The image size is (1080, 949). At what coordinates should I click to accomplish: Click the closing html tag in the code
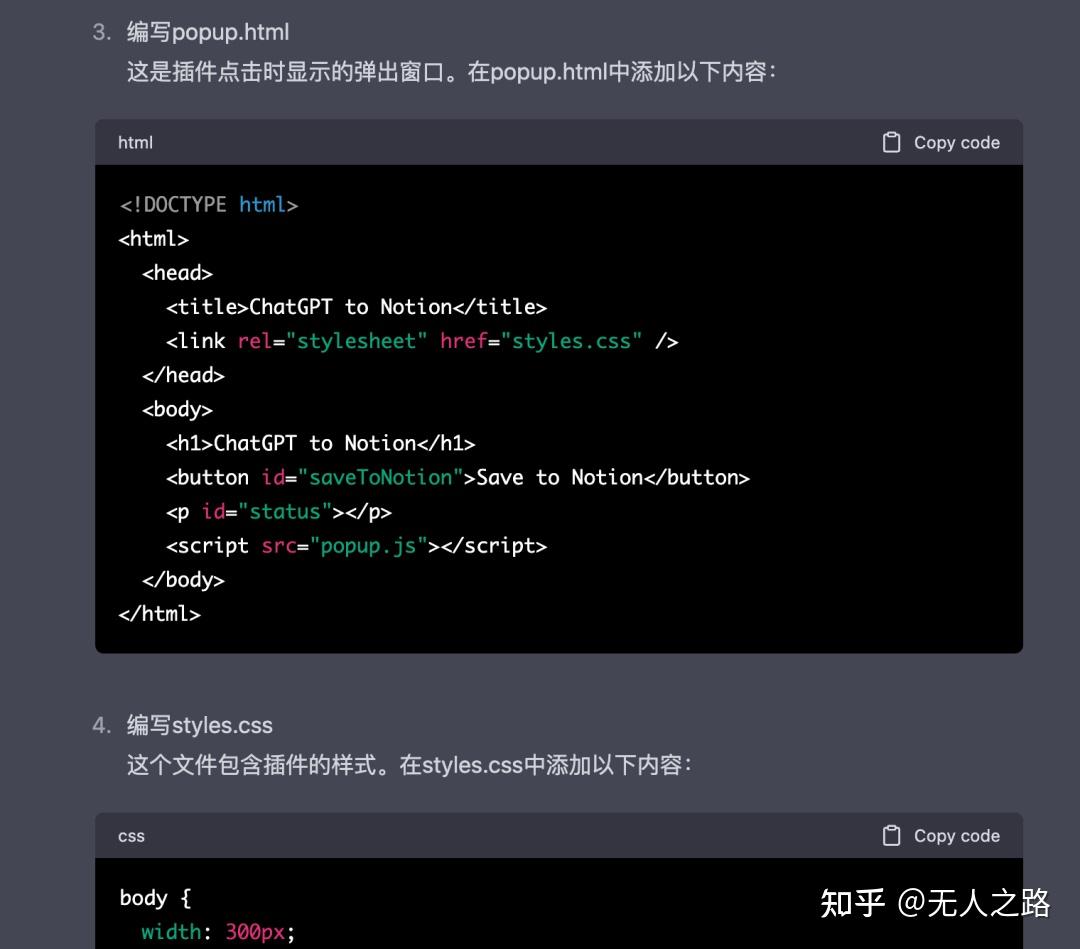(159, 613)
